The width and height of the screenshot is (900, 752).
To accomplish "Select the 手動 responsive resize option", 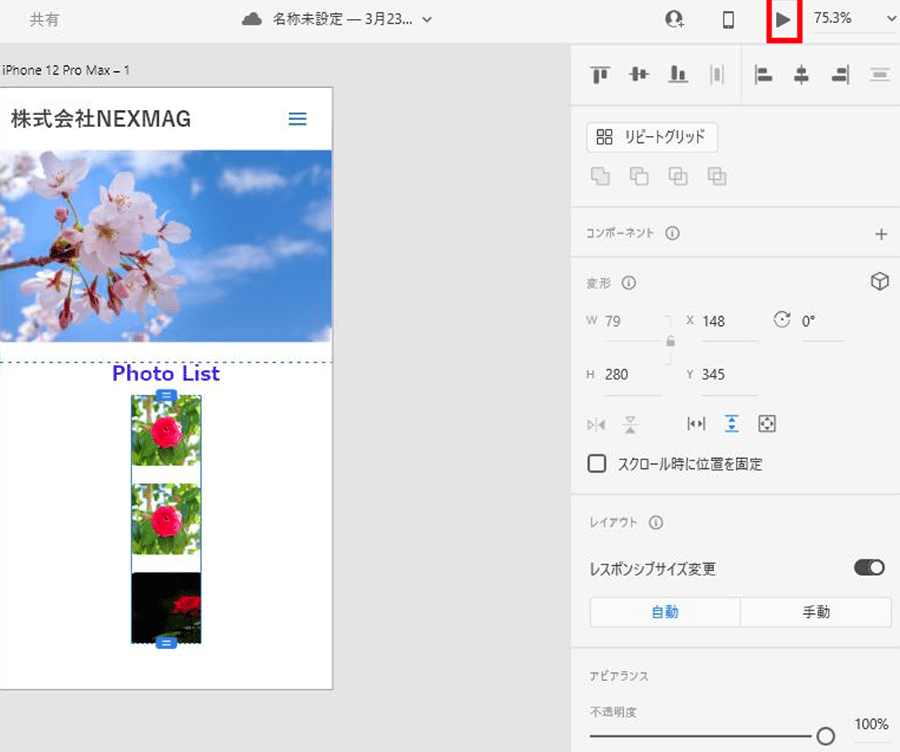I will coord(816,612).
